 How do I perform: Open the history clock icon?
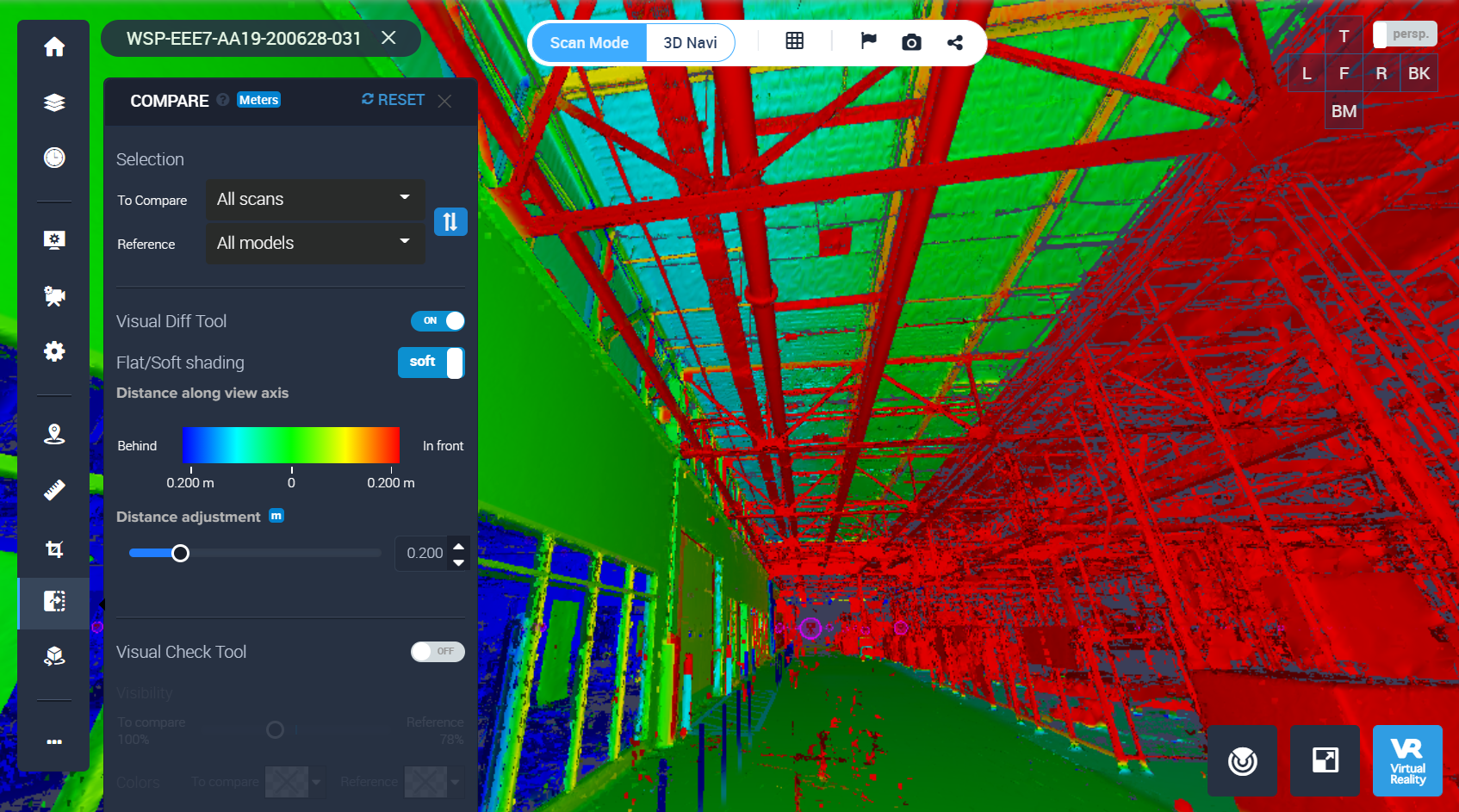tap(54, 158)
